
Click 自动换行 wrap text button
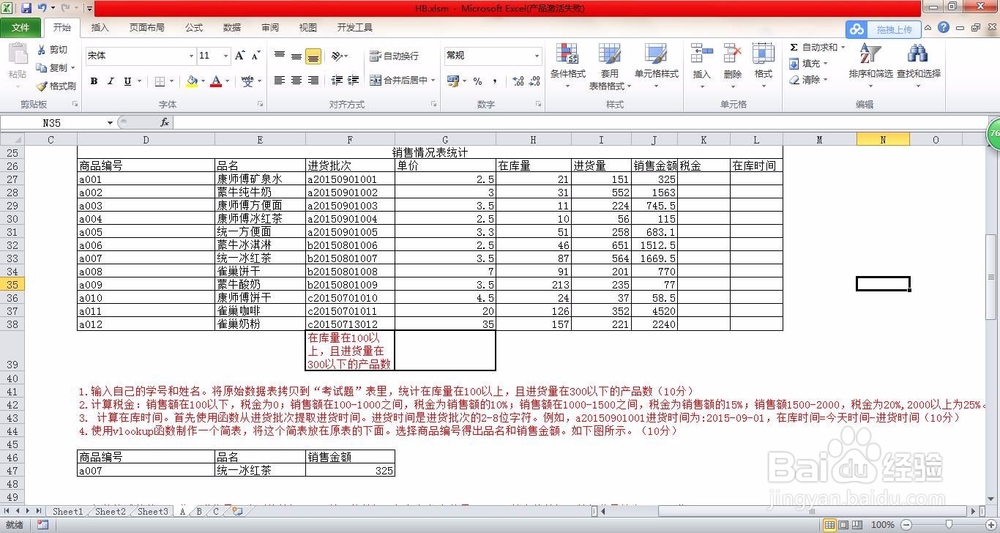coord(394,56)
